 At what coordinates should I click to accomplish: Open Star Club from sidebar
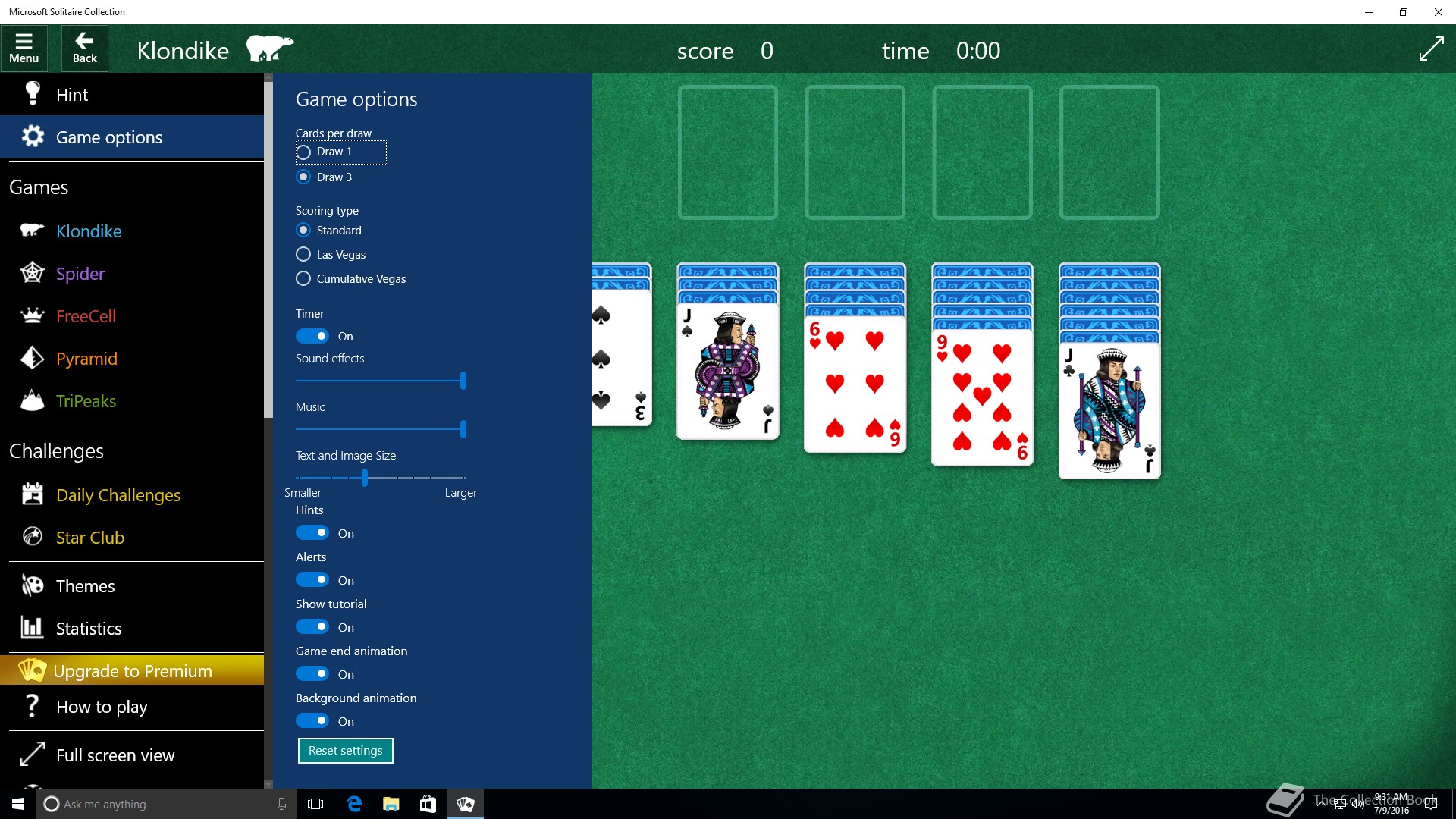(132, 537)
